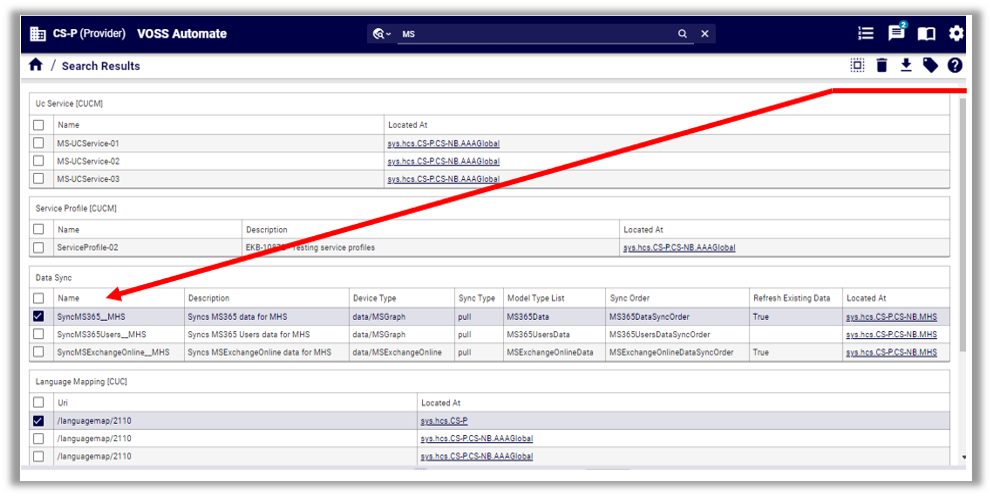This screenshot has width=992, height=496.
Task: Go to the home page icon
Action: [x=36, y=65]
